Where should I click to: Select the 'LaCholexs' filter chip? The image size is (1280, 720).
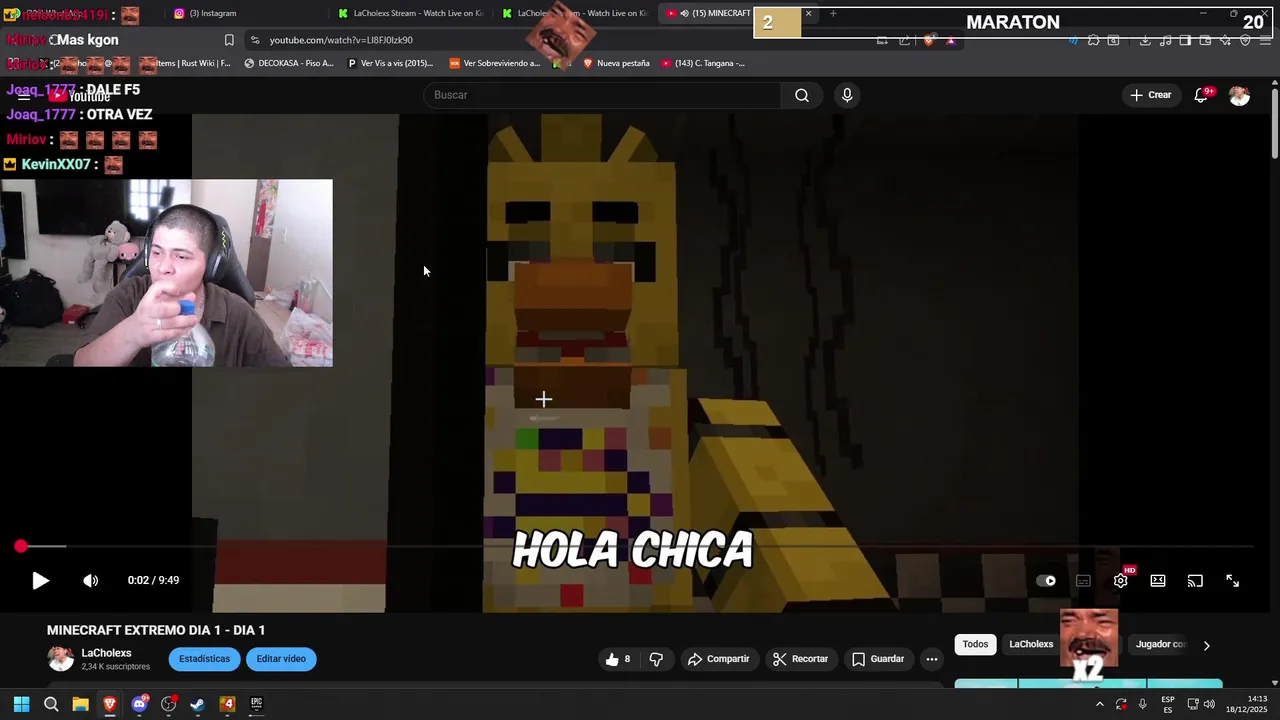(1031, 644)
